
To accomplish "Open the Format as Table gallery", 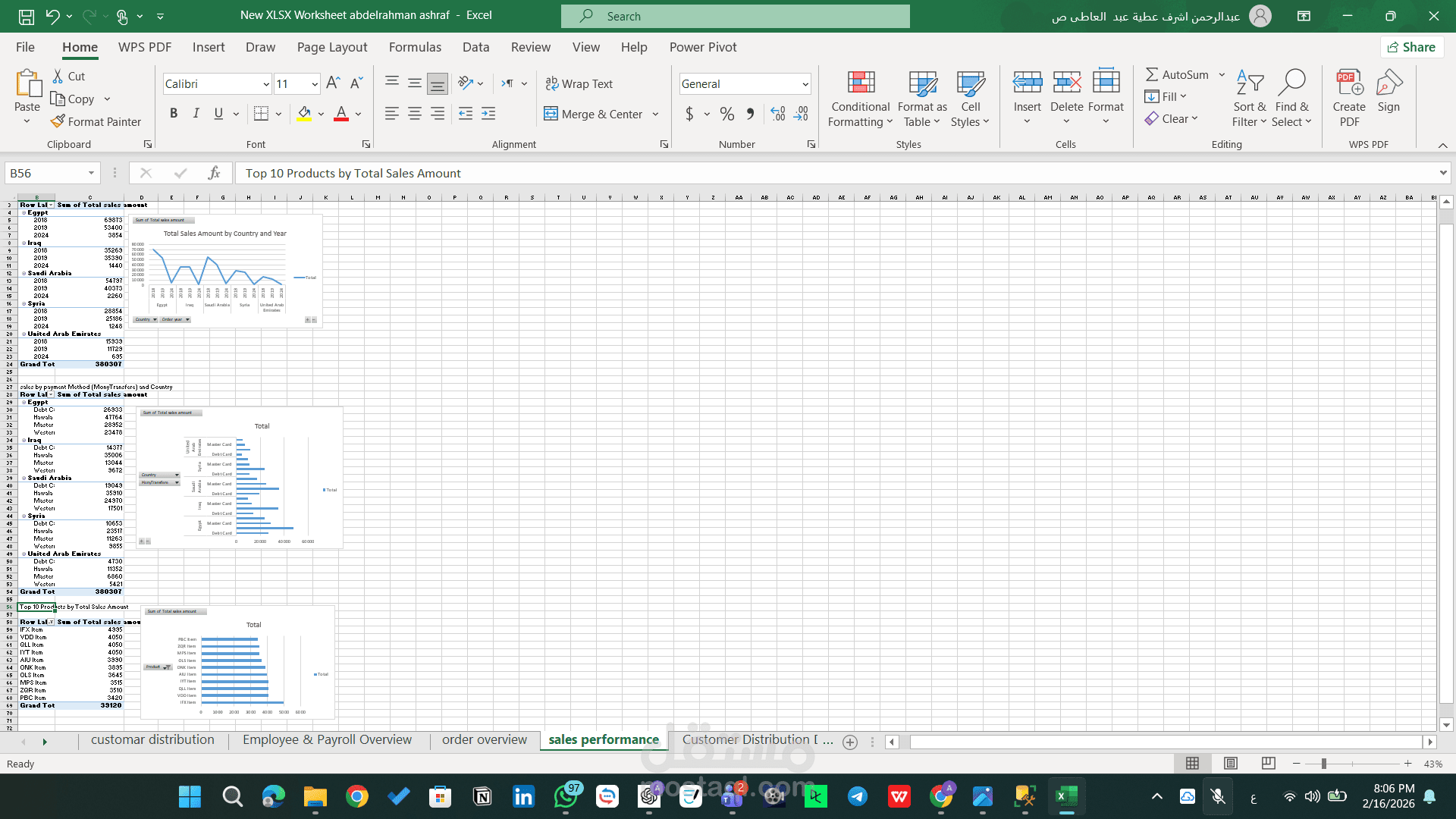I will [x=922, y=99].
